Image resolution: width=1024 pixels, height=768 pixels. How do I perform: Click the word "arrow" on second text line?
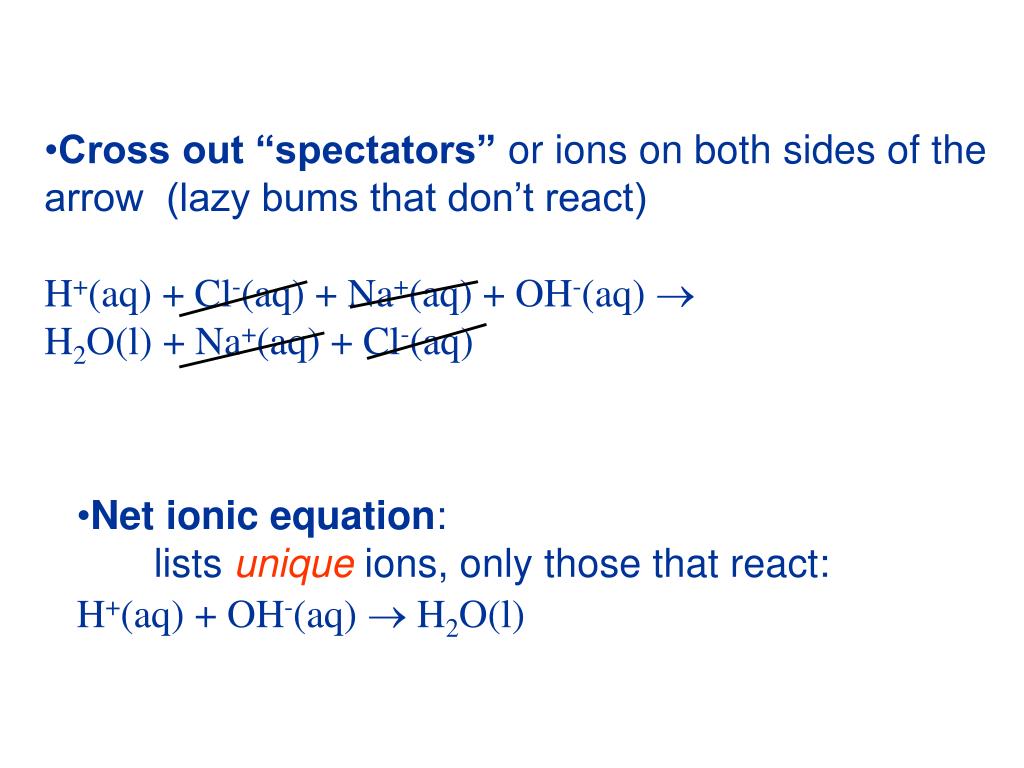(x=93, y=199)
